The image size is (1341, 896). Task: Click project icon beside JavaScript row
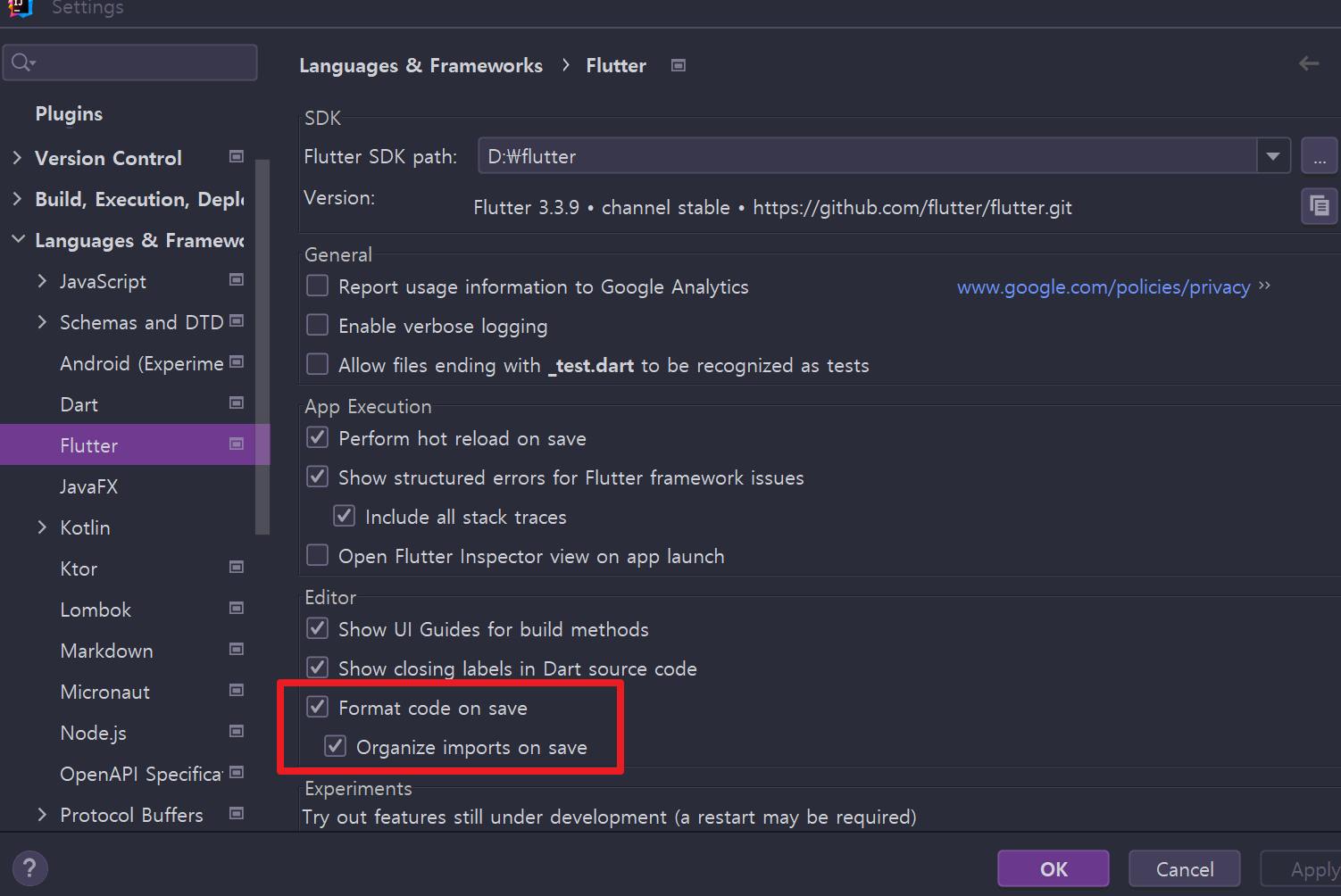(237, 280)
